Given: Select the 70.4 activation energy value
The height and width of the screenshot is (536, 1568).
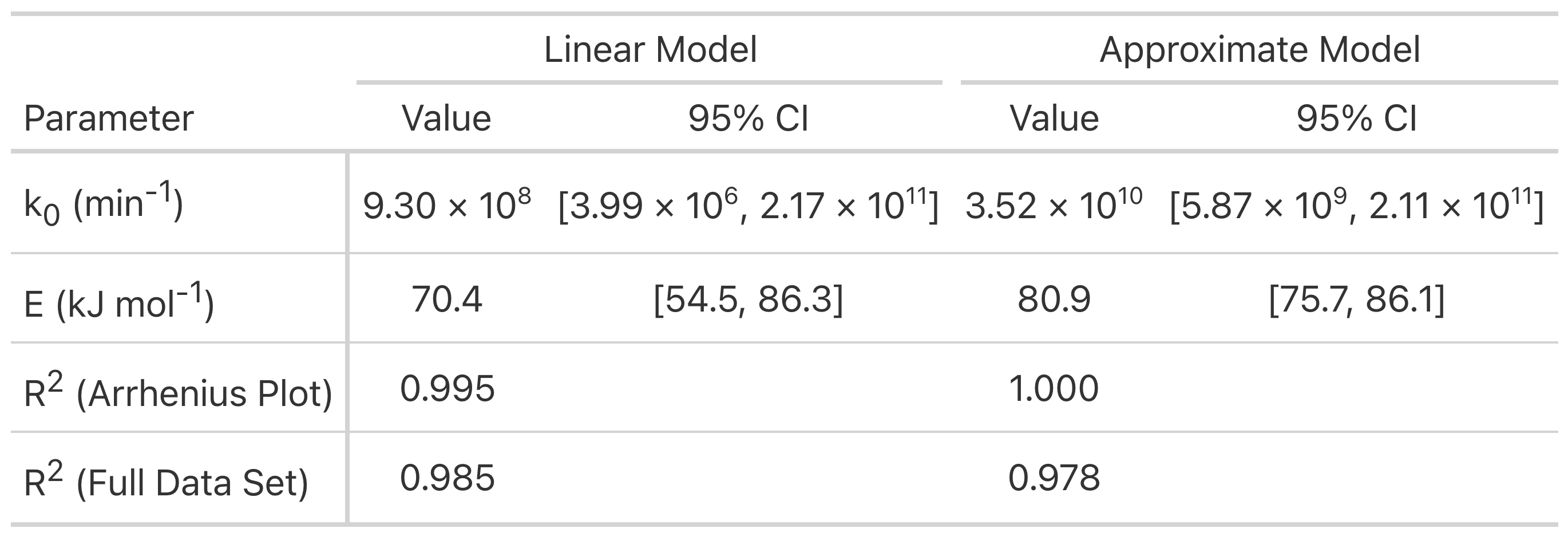Looking at the screenshot, I should point(447,299).
